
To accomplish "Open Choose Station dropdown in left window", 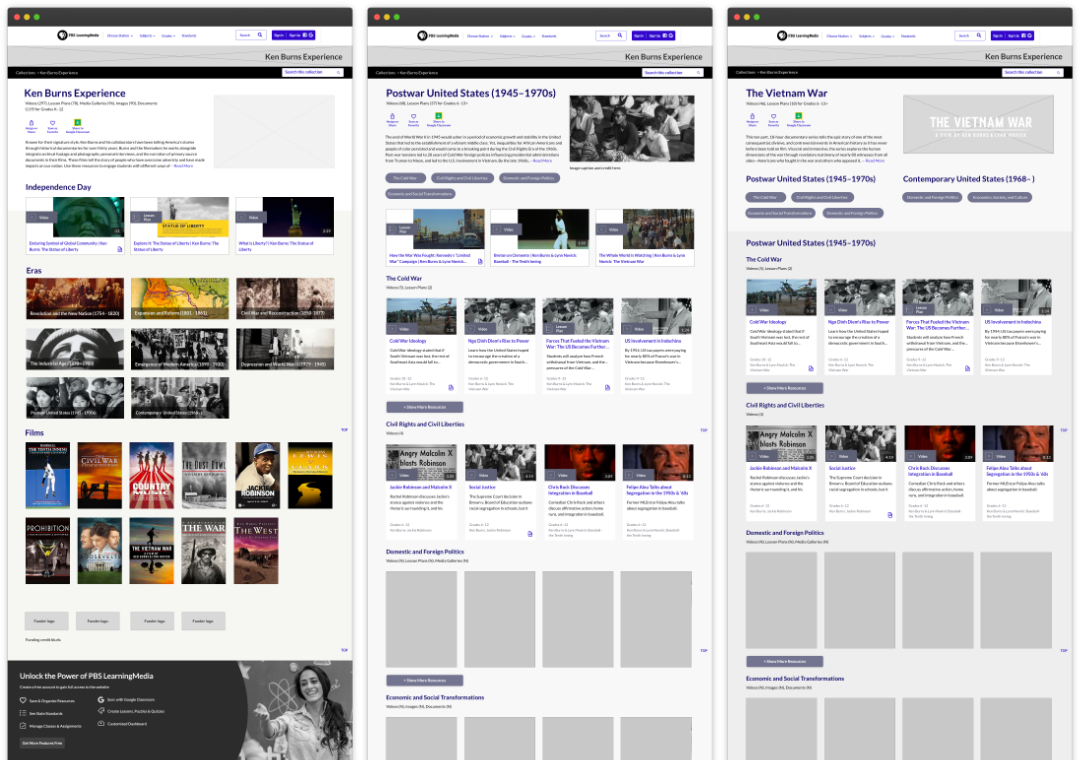I will click(119, 36).
